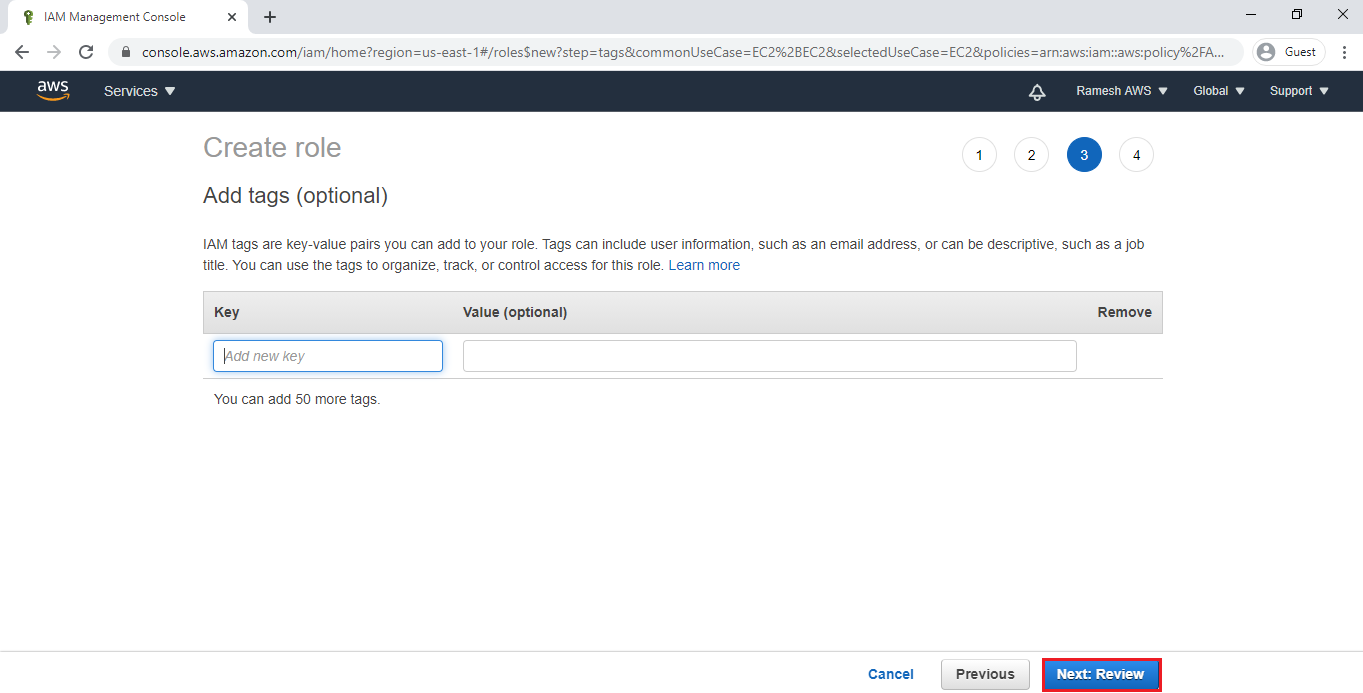
Task: Click Cancel to abort role creation
Action: click(x=891, y=674)
